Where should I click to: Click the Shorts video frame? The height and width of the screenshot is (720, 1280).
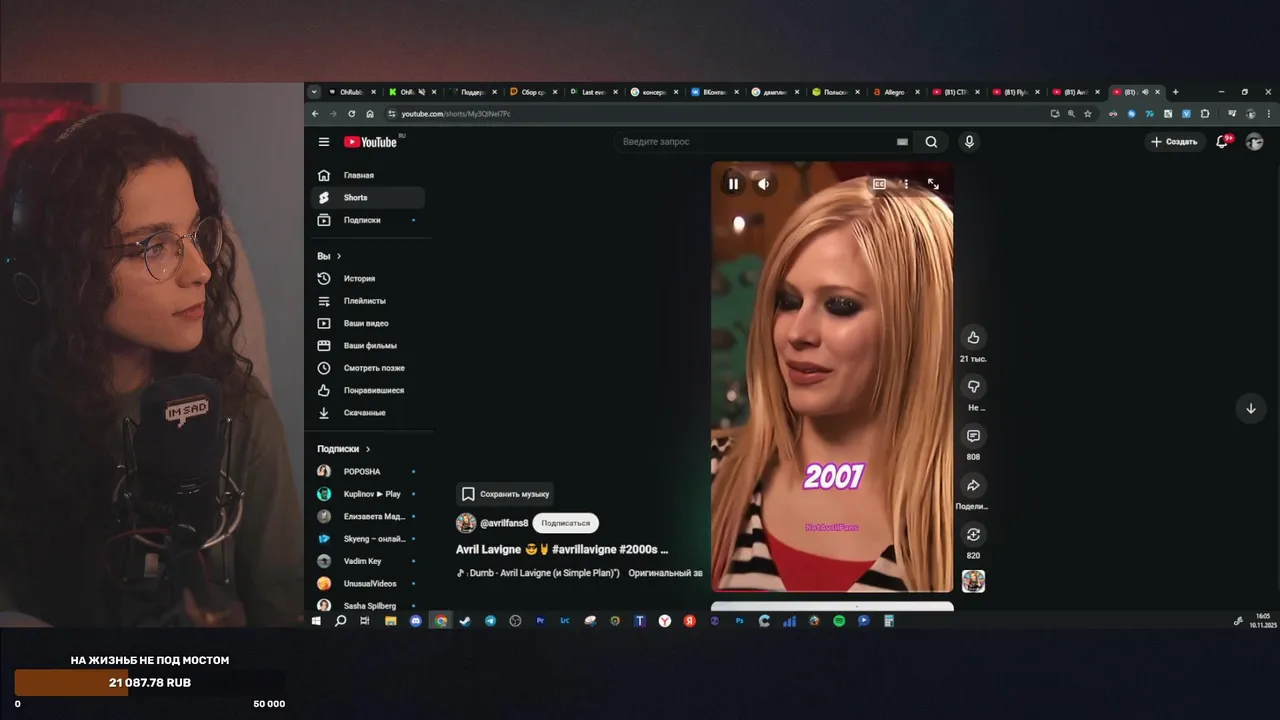832,377
